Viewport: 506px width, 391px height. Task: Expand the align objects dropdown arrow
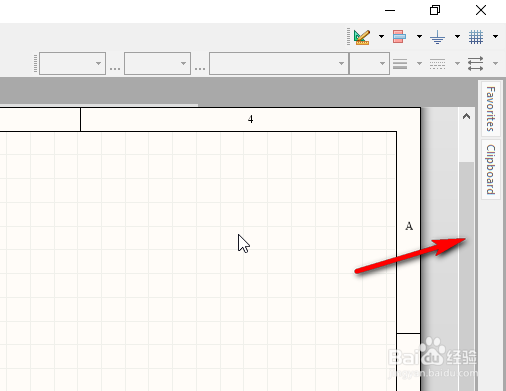419,37
